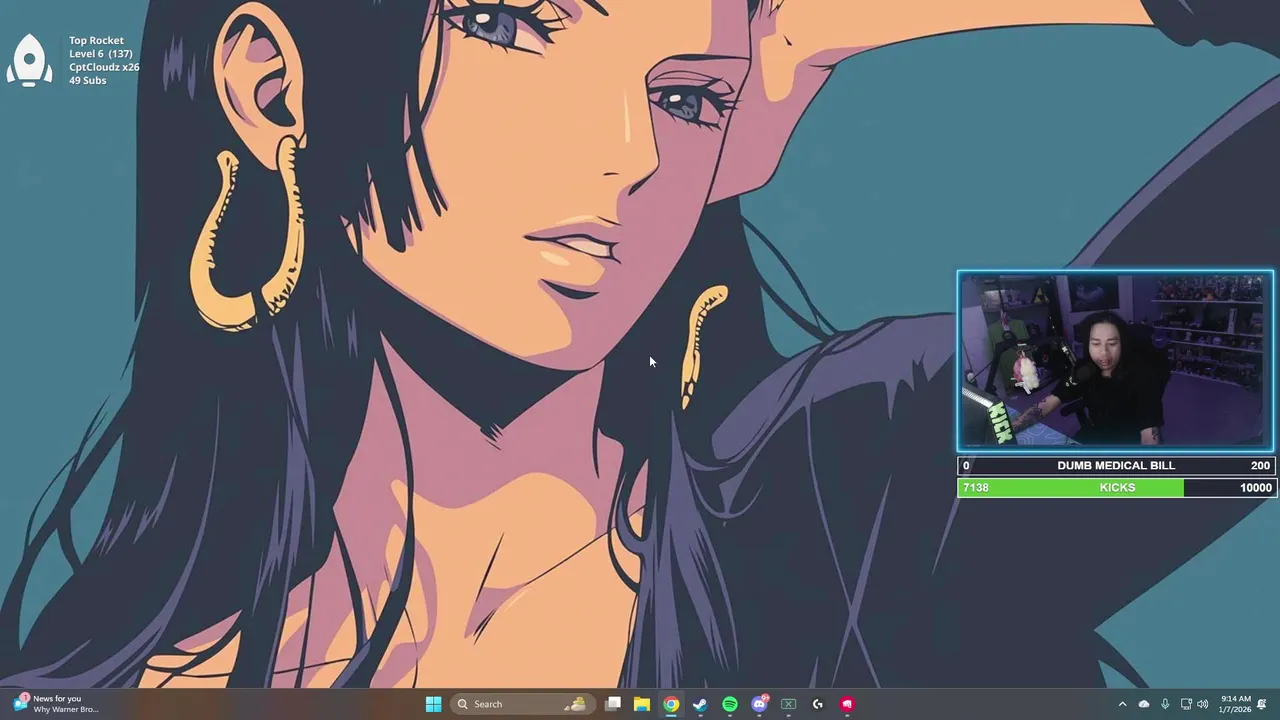
Task: Open the News for you widget
Action: point(56,704)
